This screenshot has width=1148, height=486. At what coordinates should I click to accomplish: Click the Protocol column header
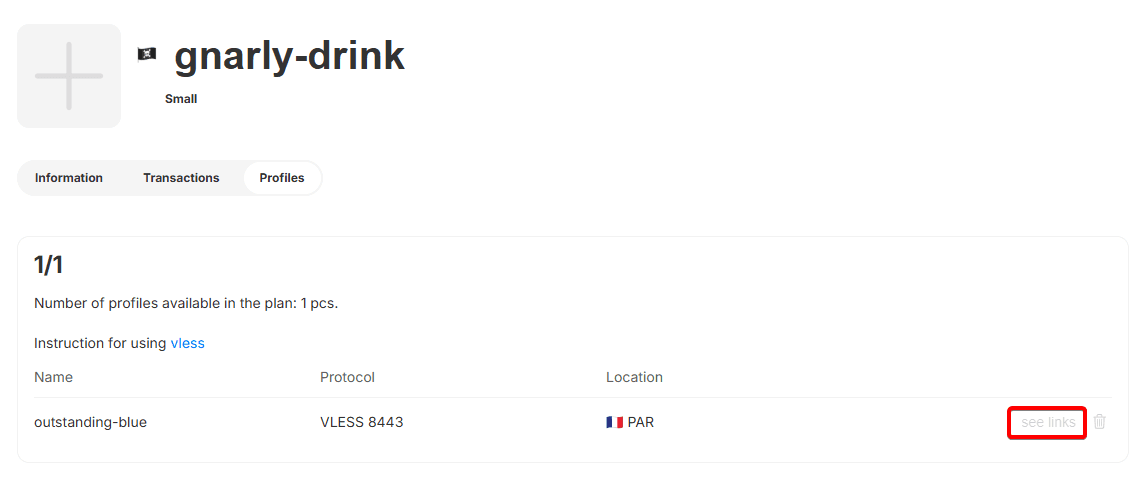(x=347, y=377)
